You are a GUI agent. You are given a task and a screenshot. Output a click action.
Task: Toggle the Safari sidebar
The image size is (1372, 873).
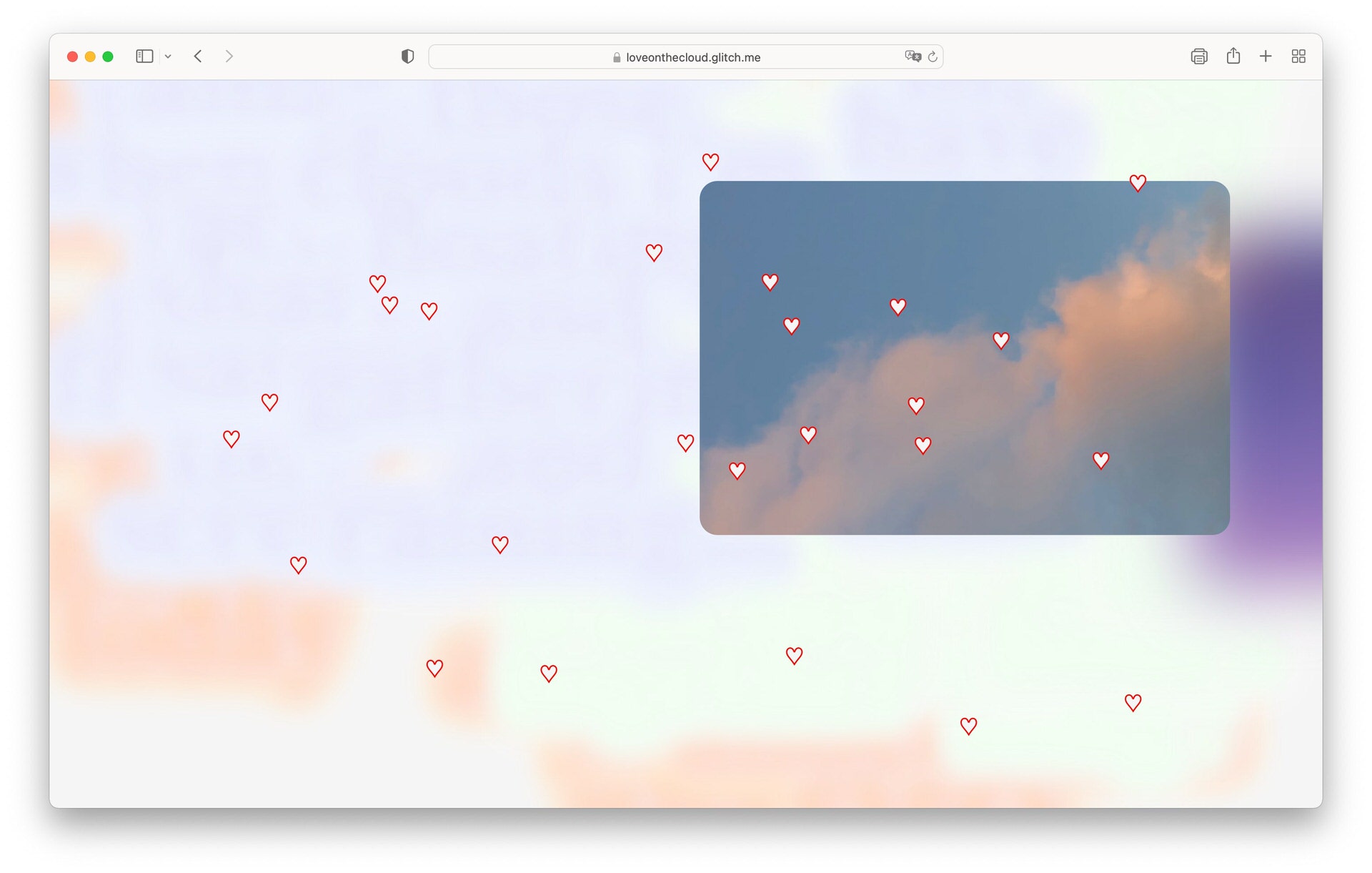tap(144, 56)
